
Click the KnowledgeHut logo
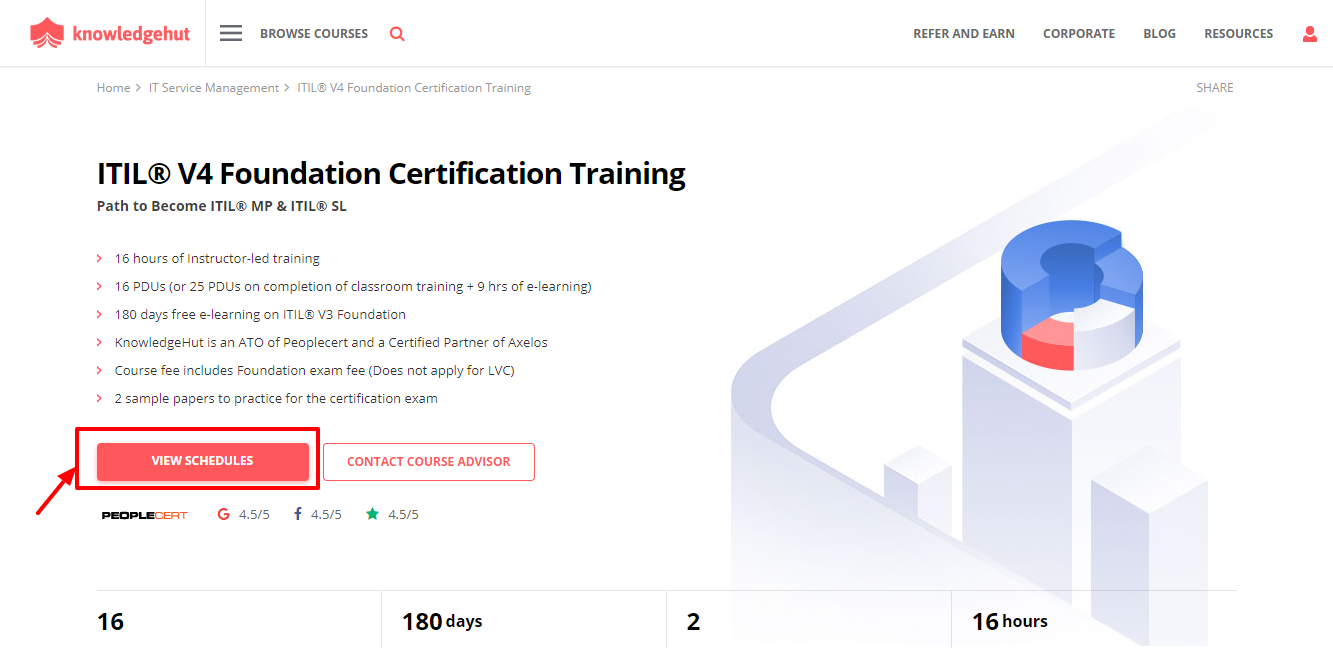pos(110,32)
